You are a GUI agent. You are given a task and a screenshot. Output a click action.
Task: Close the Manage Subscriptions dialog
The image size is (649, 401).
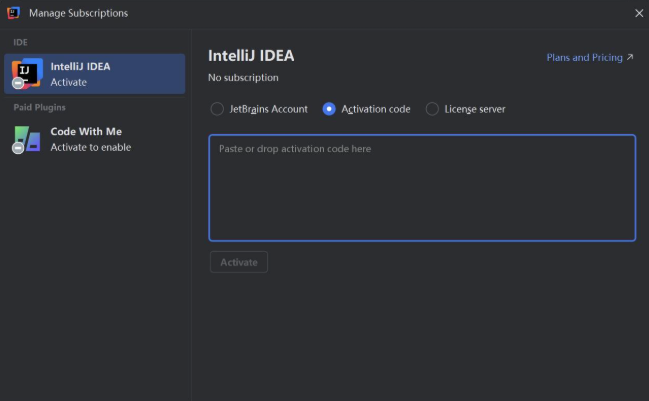[638, 13]
